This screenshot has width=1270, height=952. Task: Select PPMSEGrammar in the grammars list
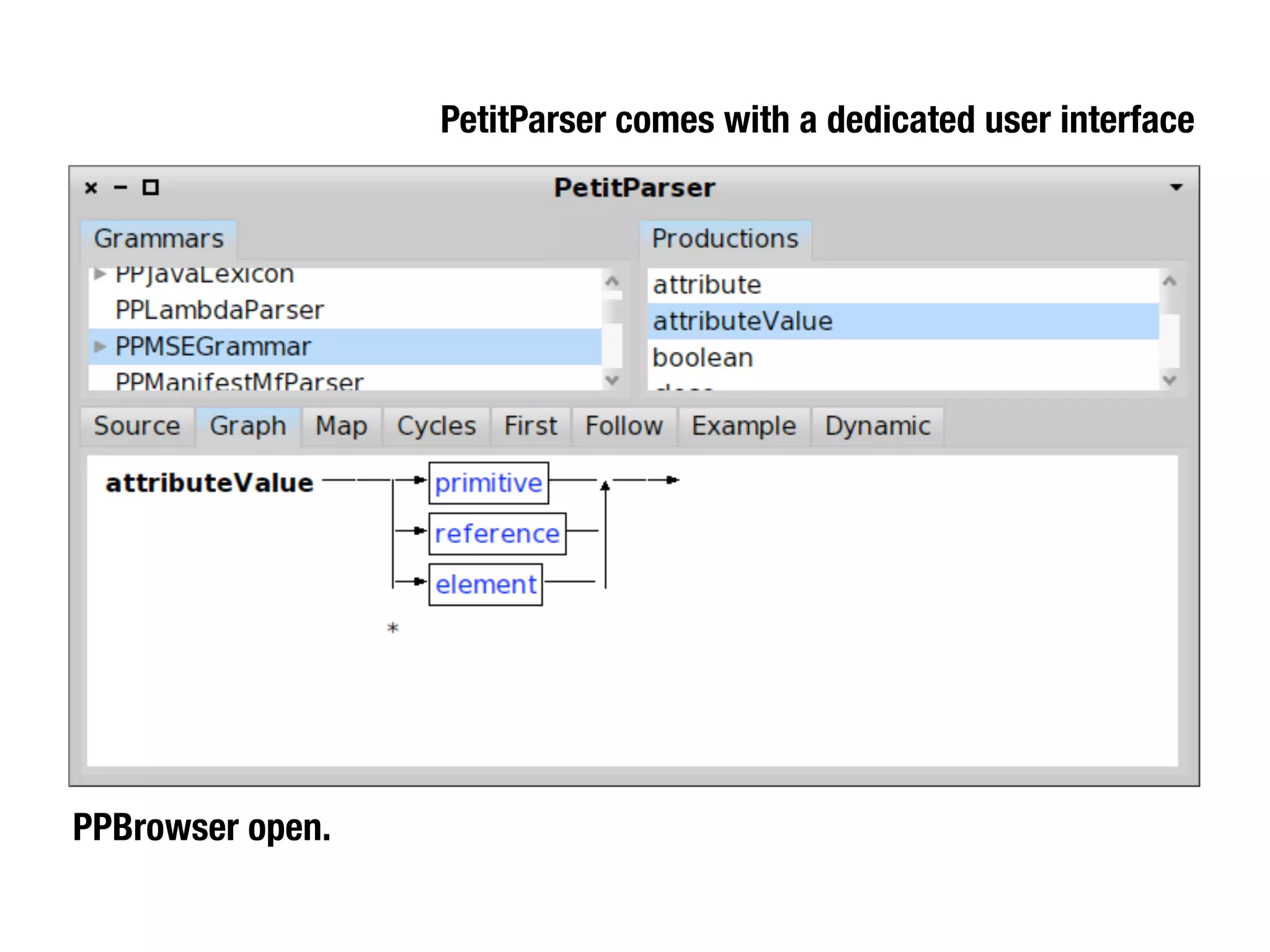(x=345, y=346)
